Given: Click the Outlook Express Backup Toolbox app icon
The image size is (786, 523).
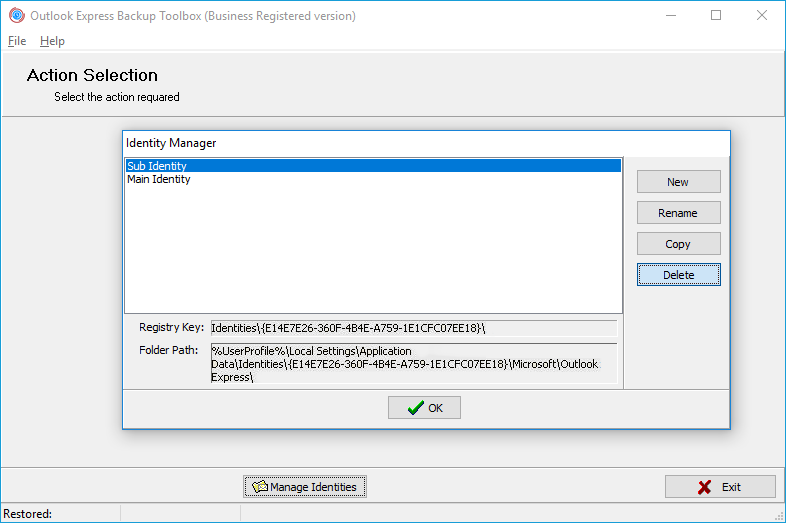Looking at the screenshot, I should [x=16, y=15].
